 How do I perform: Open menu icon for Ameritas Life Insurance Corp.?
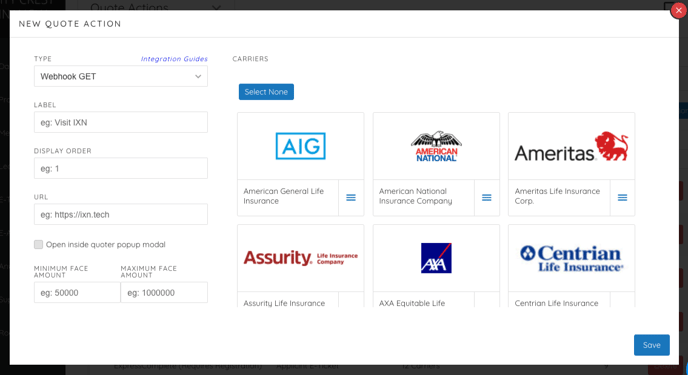(x=622, y=198)
